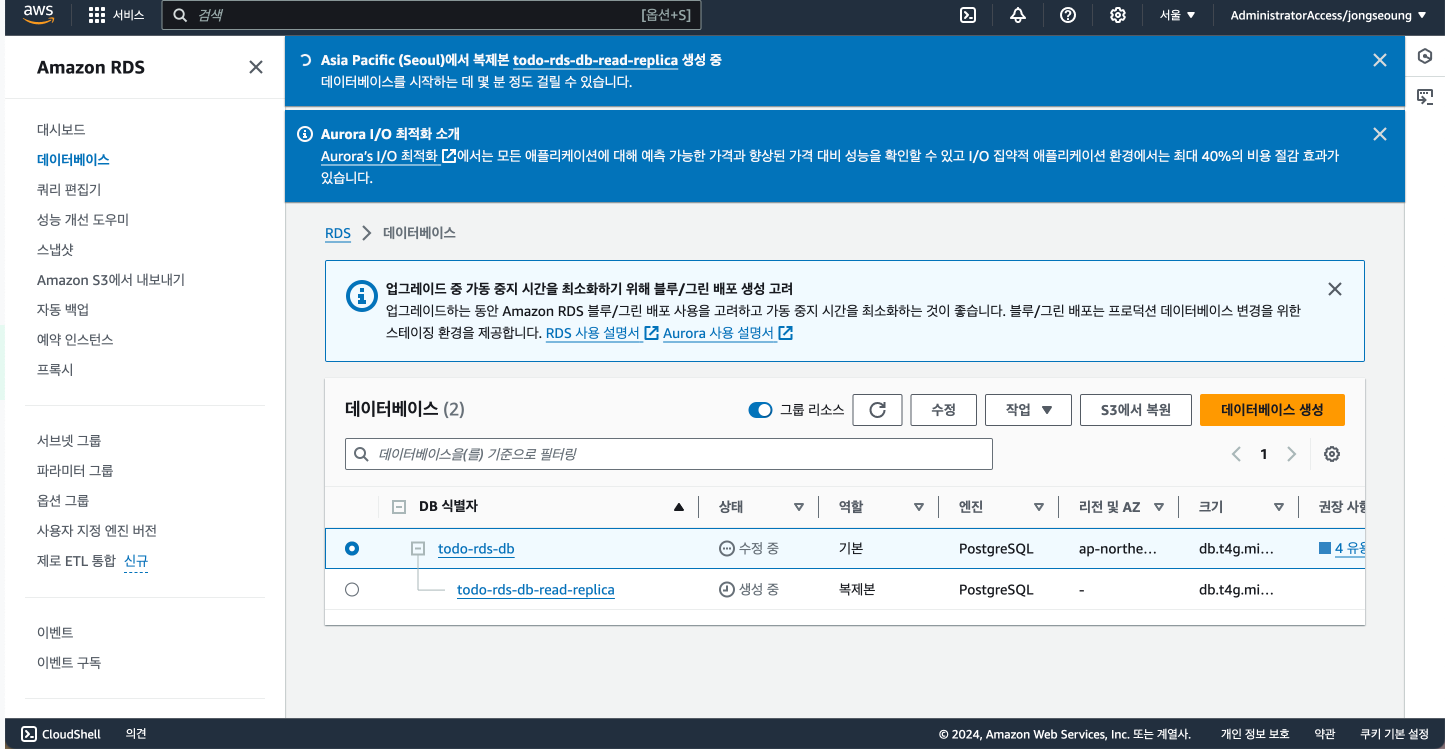The height and width of the screenshot is (749, 1445).
Task: Click the RDS breadcrumb link
Action: pos(338,233)
